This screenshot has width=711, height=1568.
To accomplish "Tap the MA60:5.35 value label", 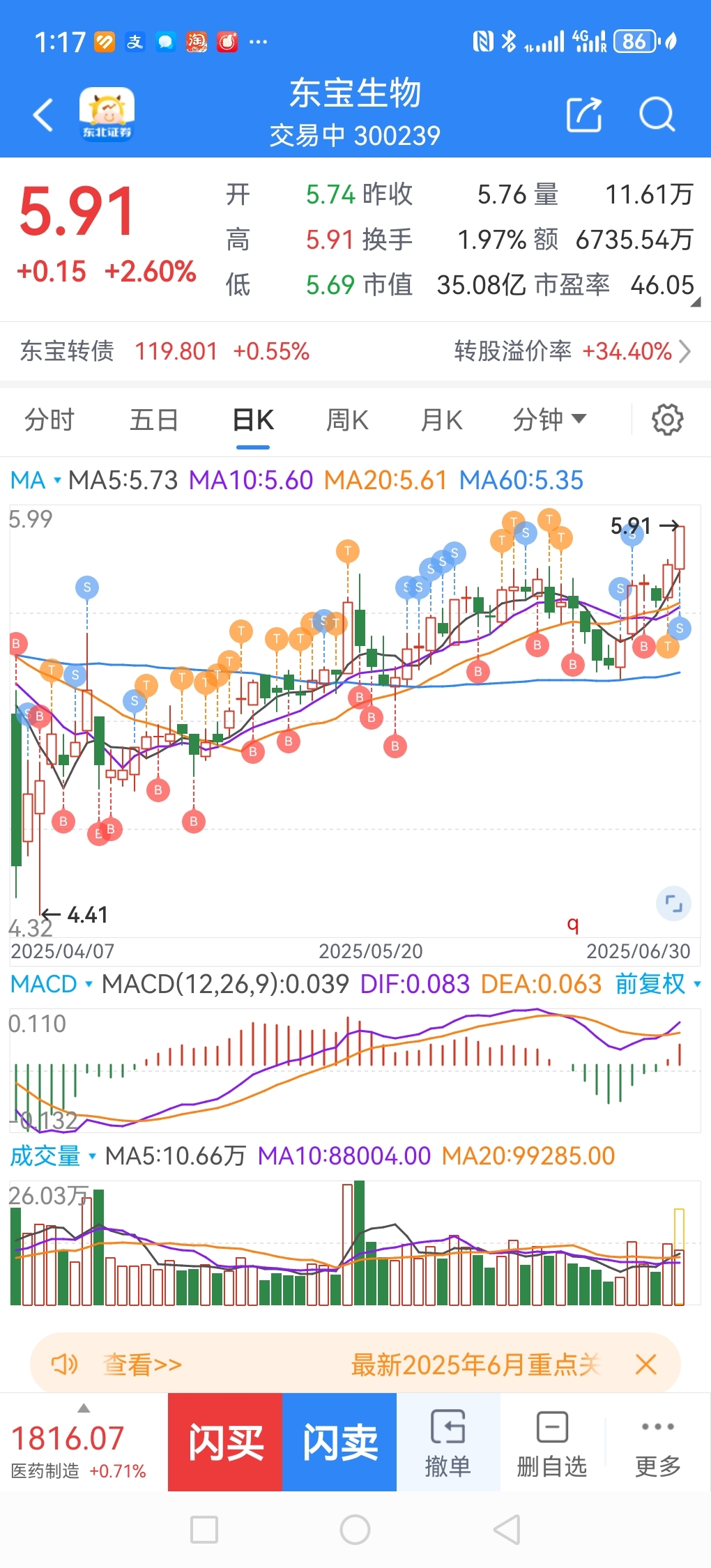I will coord(521,480).
